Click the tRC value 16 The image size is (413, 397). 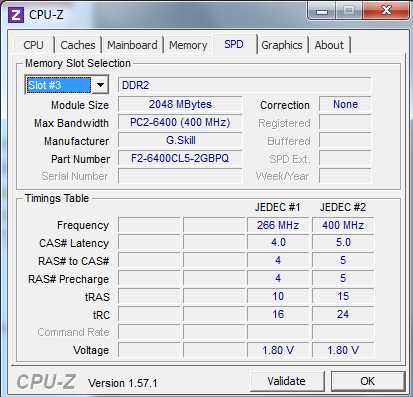[278, 314]
